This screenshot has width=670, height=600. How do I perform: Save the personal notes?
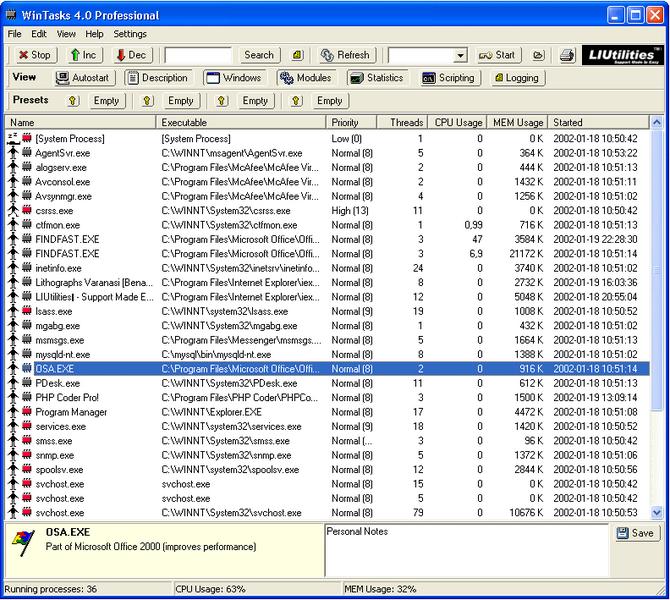(637, 533)
